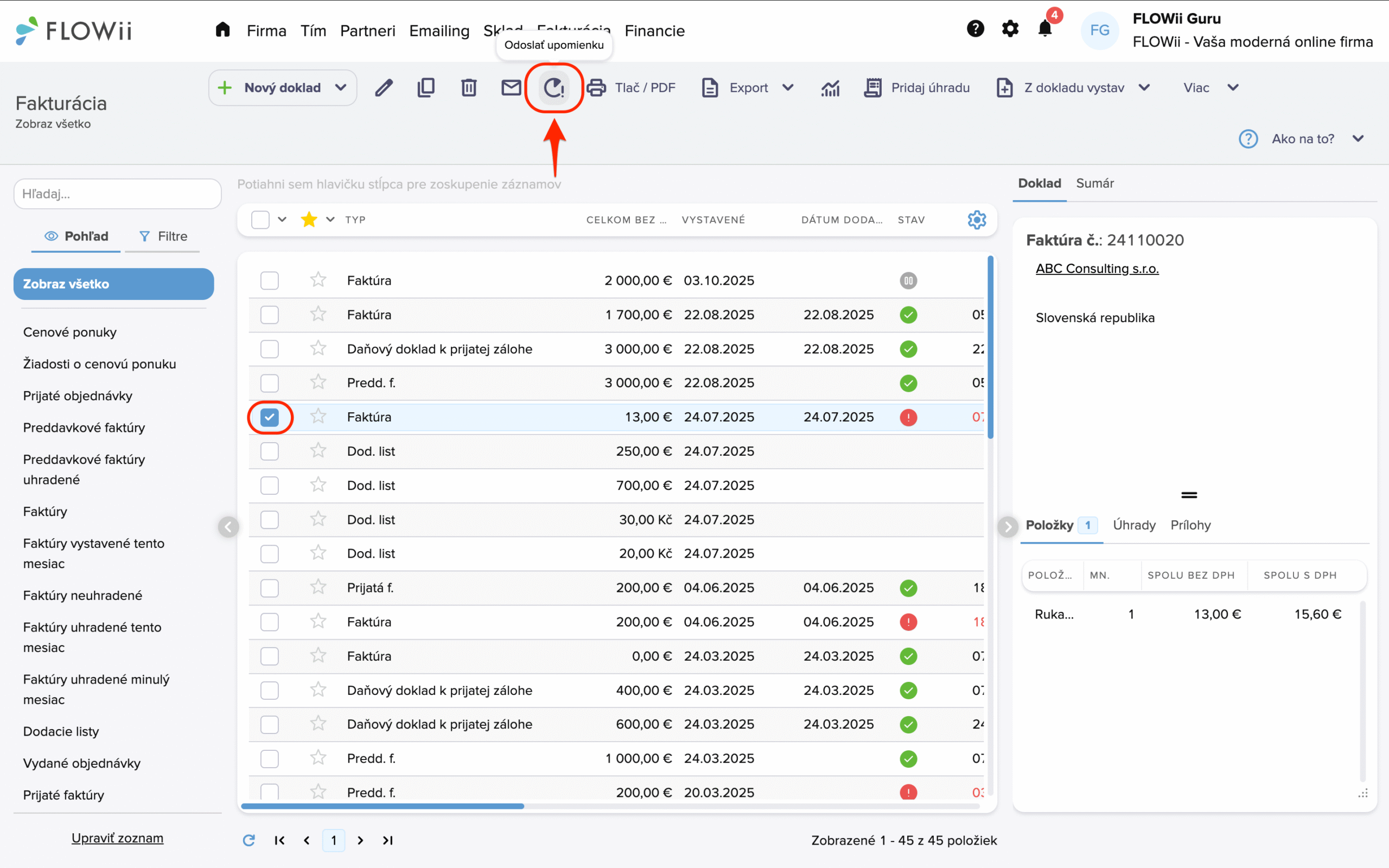Image resolution: width=1389 pixels, height=868 pixels.
Task: Open the Úhrady tab
Action: pyautogui.click(x=1133, y=525)
